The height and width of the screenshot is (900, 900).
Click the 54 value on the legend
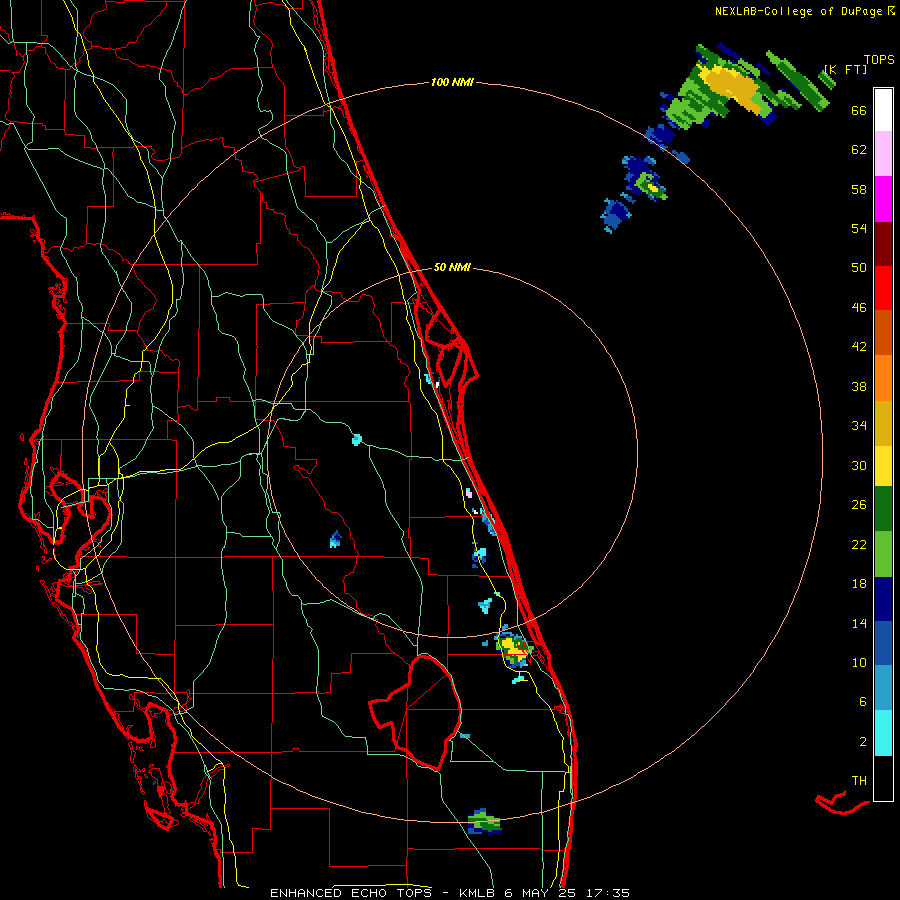(859, 229)
